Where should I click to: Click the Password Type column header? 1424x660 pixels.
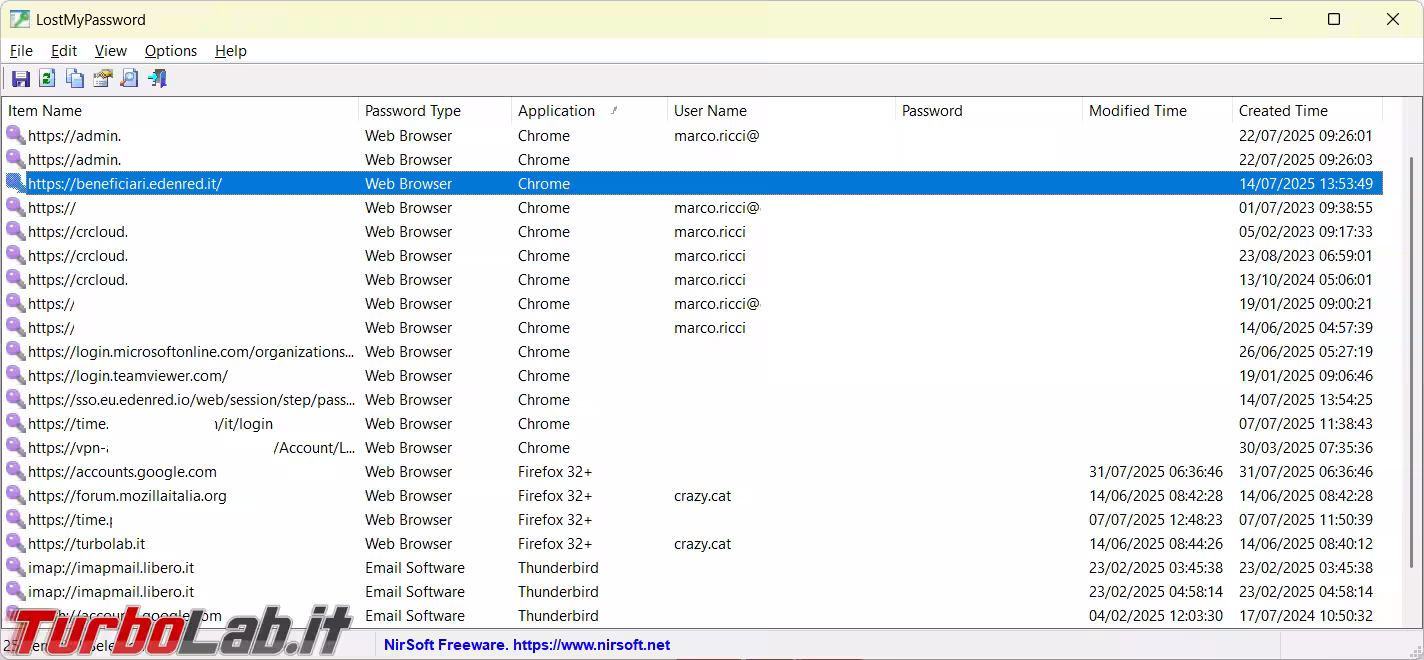click(412, 111)
